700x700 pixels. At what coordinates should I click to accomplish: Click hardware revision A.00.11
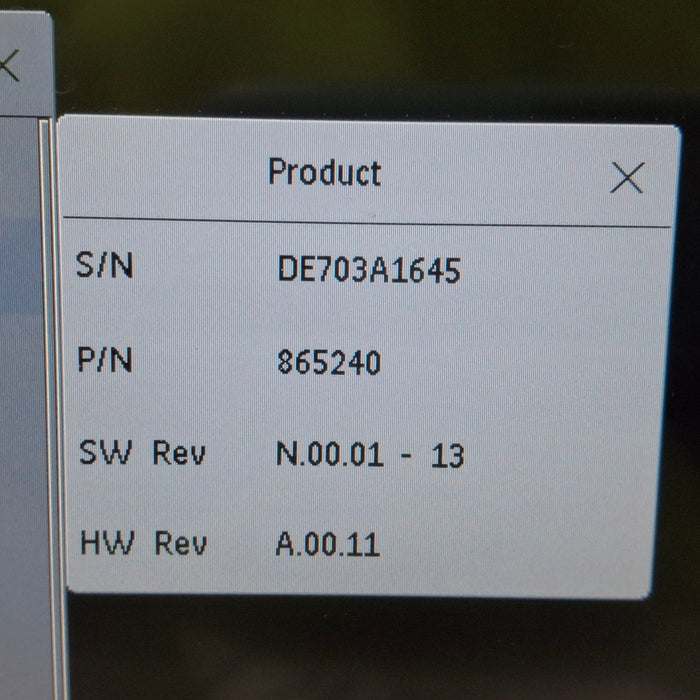pyautogui.click(x=327, y=546)
